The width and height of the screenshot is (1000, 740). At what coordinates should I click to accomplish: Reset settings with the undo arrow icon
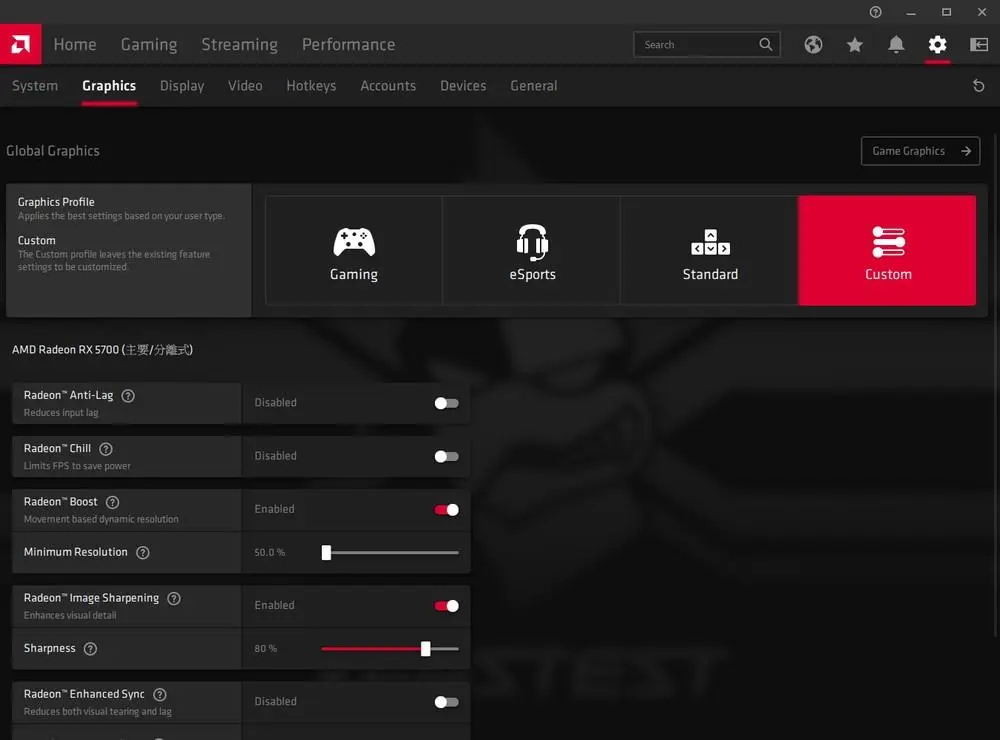pos(978,85)
